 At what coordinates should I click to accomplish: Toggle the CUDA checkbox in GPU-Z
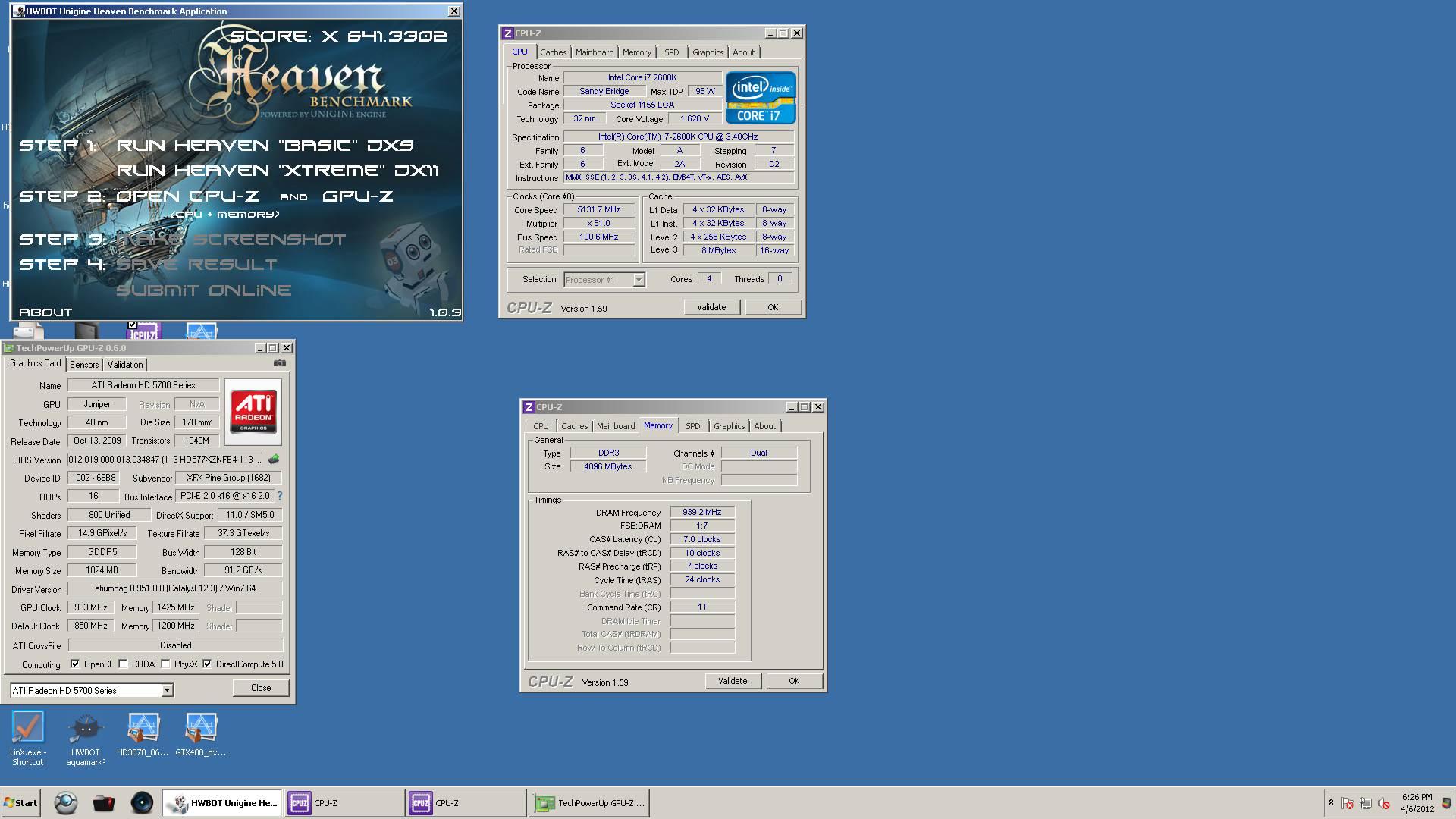point(123,664)
